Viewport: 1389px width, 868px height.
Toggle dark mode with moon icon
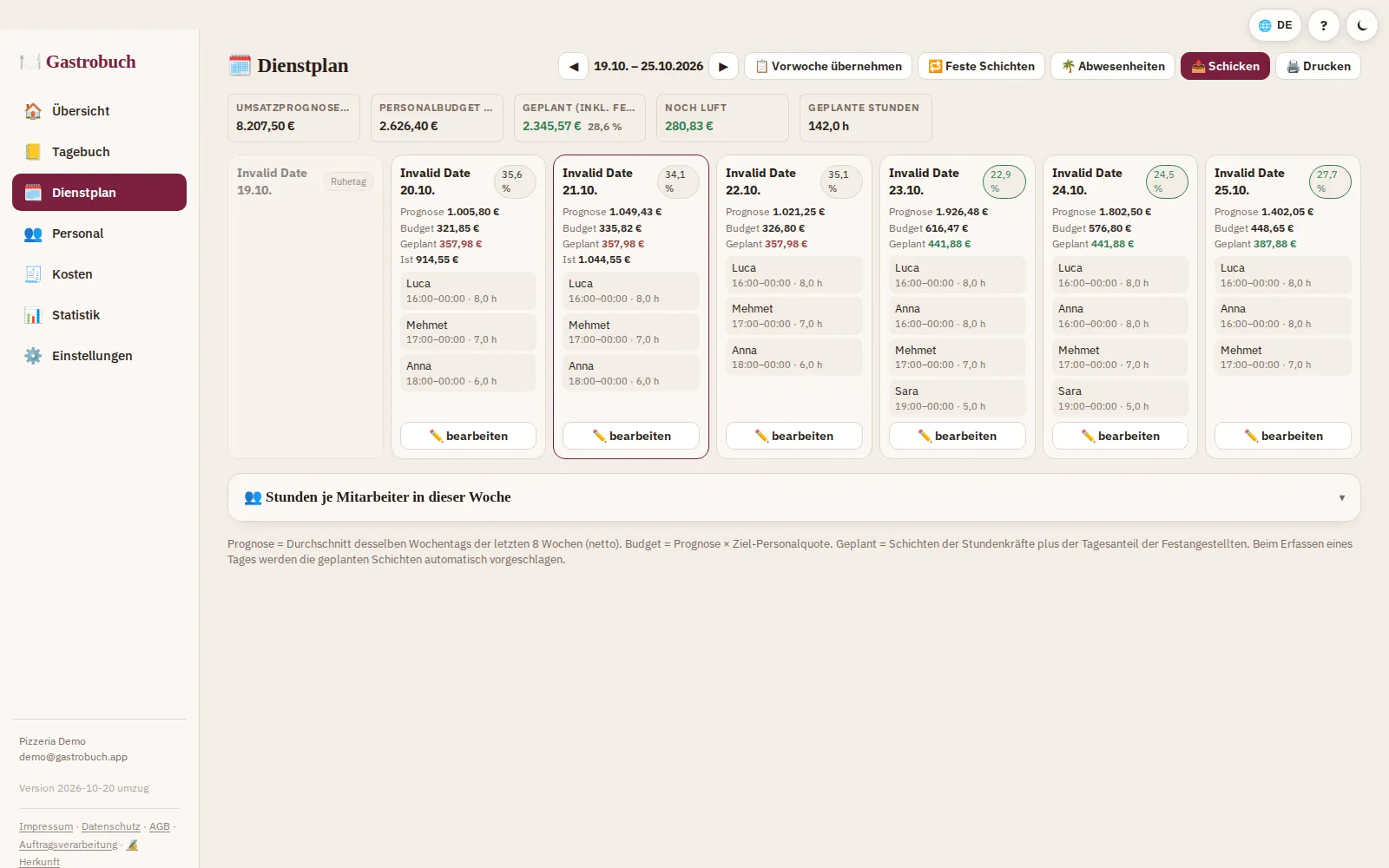[1362, 25]
